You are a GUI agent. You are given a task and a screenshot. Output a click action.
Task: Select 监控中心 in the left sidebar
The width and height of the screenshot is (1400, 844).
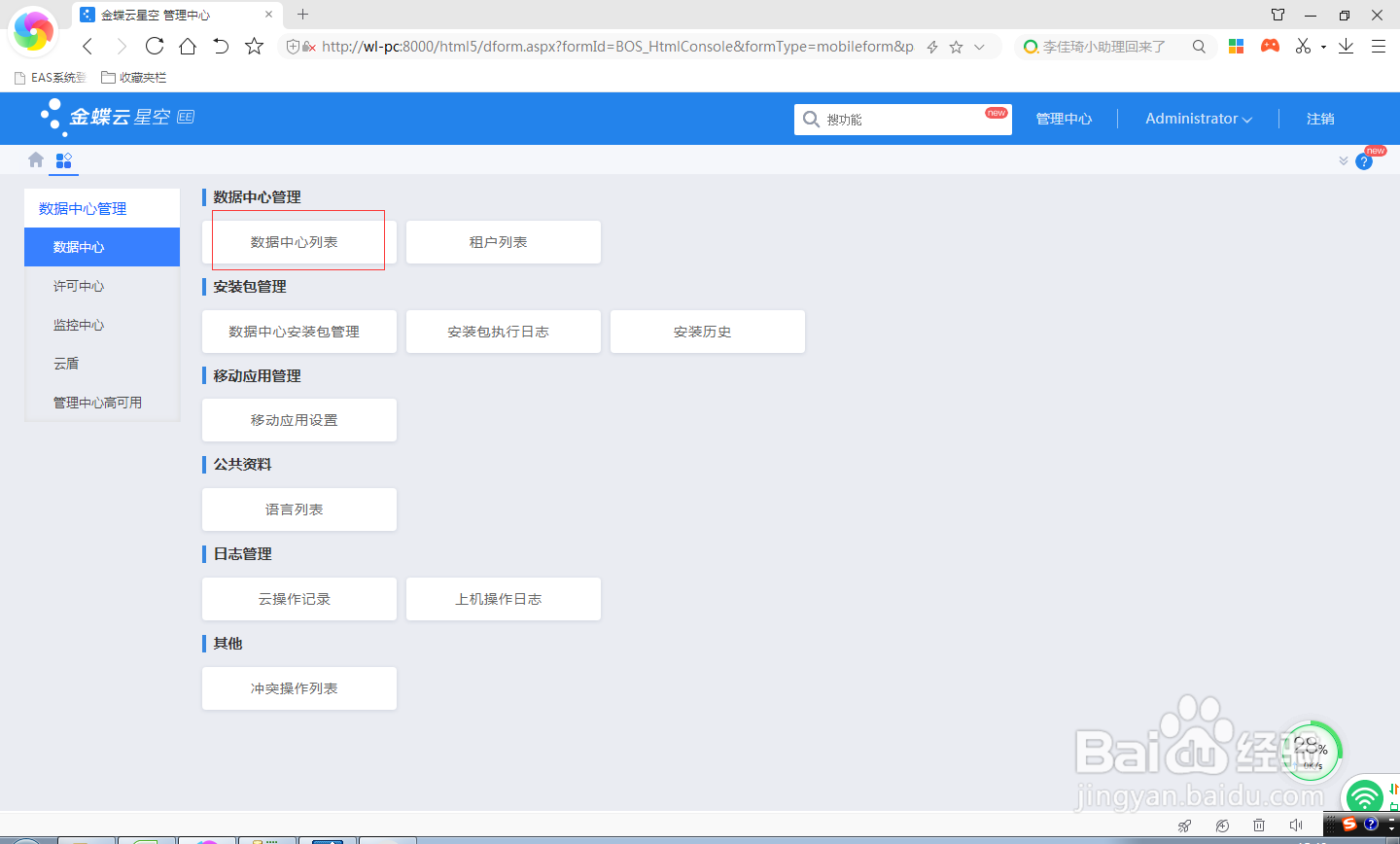102,325
